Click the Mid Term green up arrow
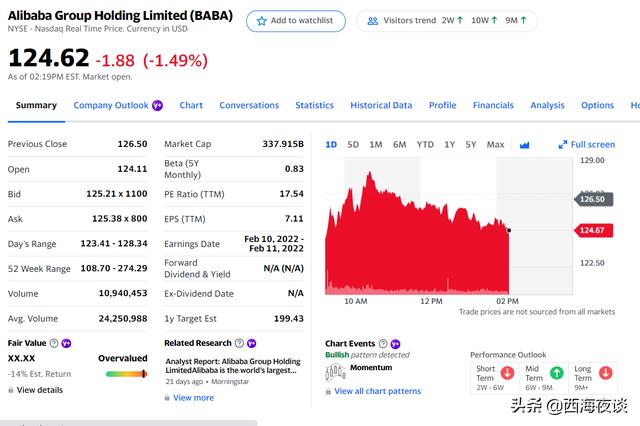 pos(557,372)
